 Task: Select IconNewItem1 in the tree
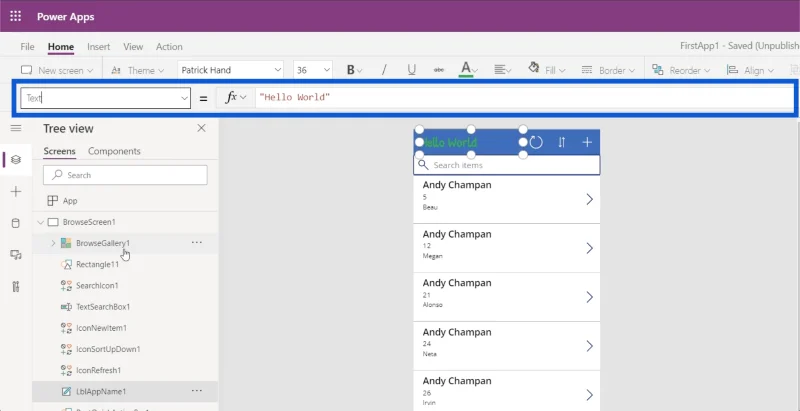101,328
